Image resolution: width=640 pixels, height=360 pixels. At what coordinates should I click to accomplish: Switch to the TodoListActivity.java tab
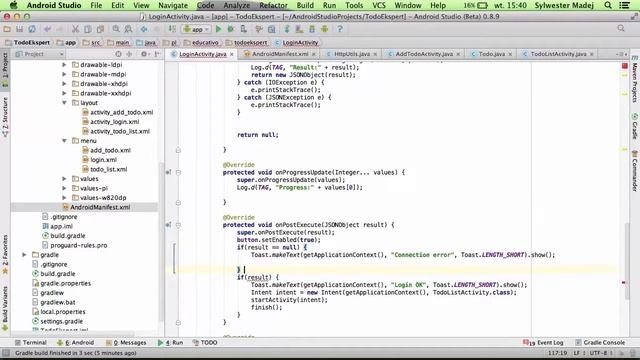click(x=558, y=54)
